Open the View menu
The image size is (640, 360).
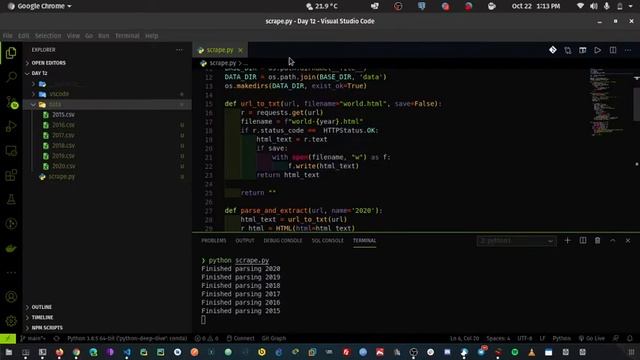(x=73, y=36)
